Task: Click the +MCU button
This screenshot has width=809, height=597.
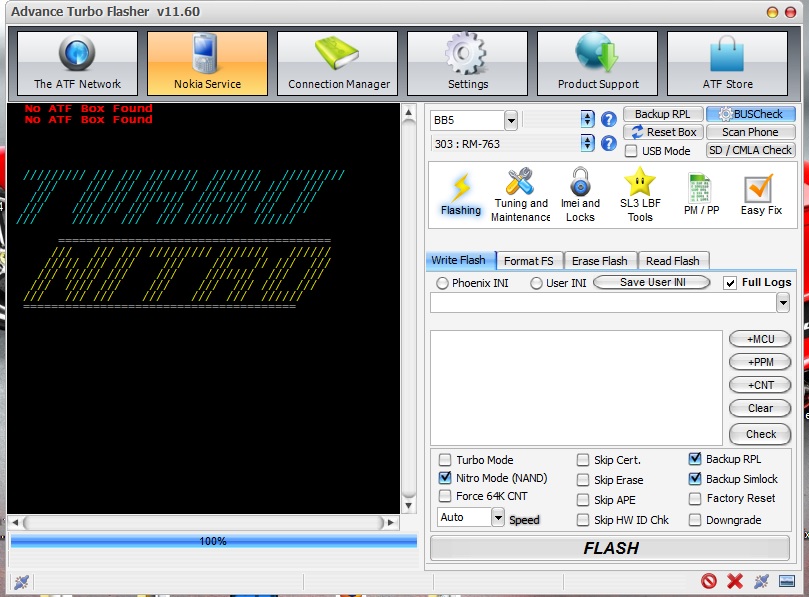Action: (760, 339)
